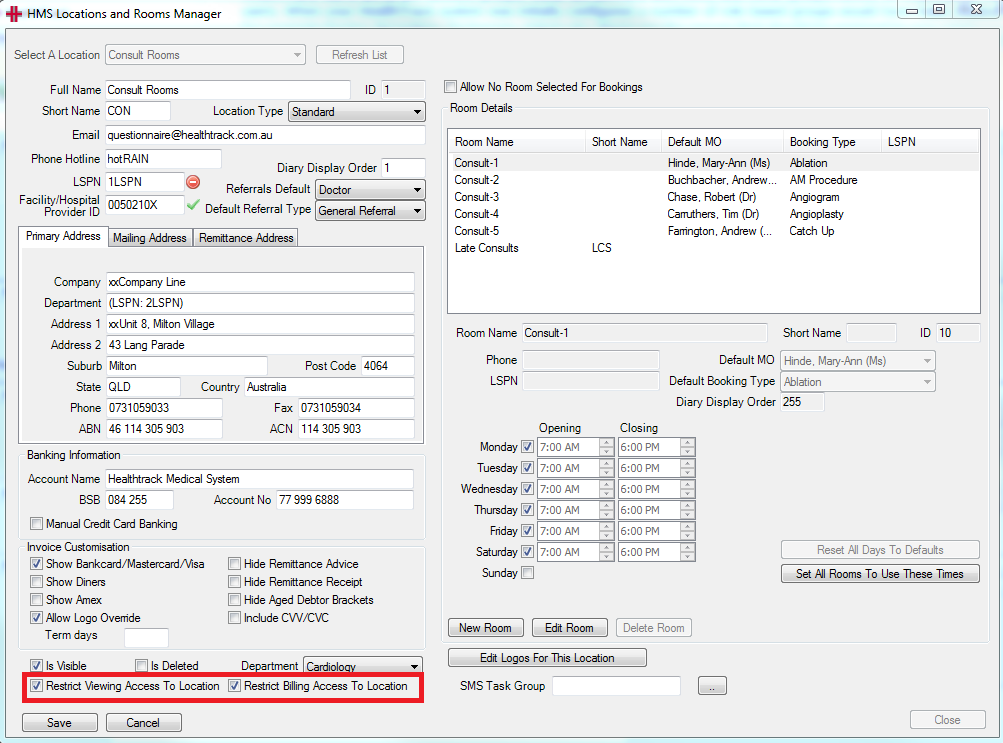Open the Select A Location dropdown
This screenshot has height=743, width=1003.
pyautogui.click(x=205, y=55)
